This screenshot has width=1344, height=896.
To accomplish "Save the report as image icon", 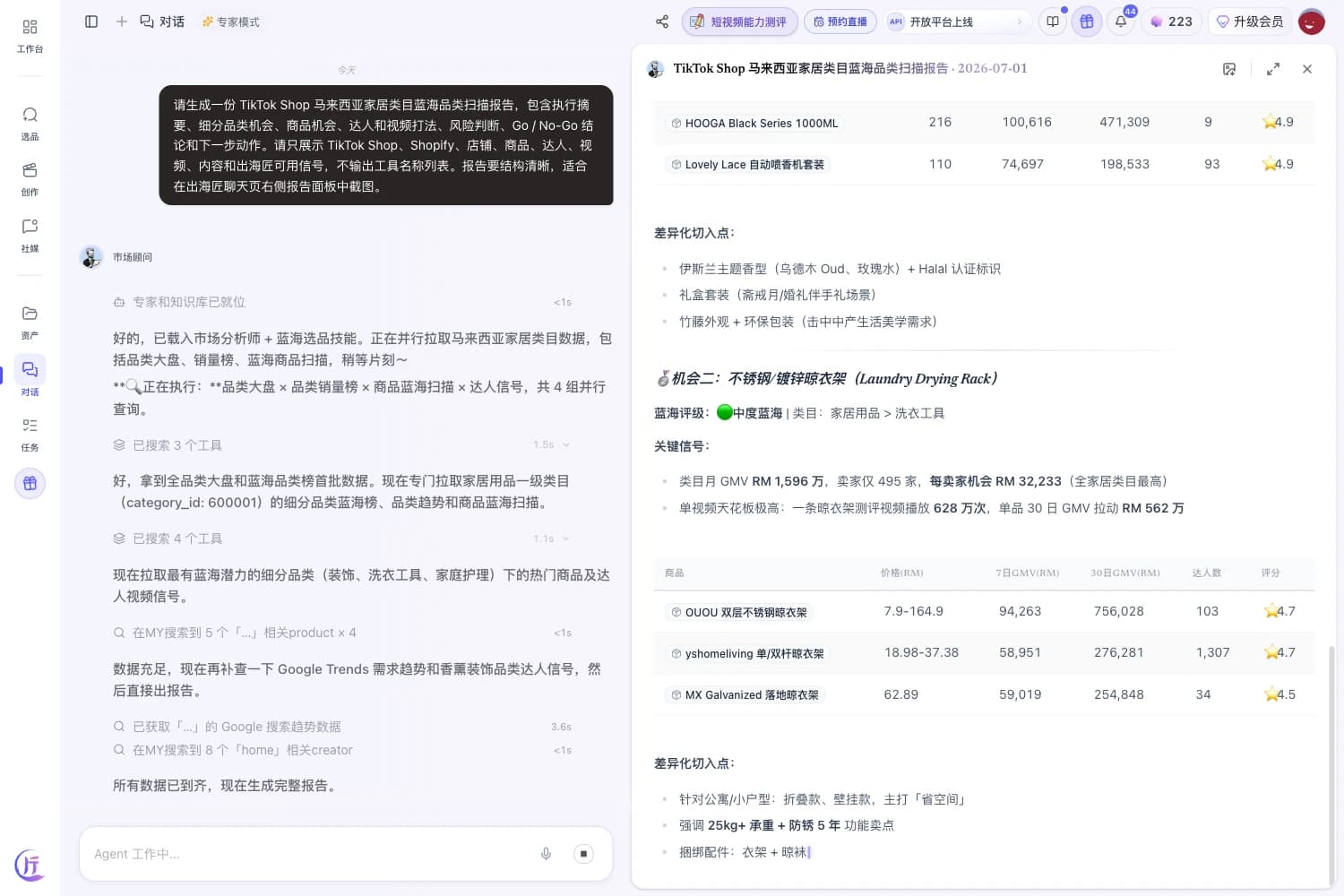I will coord(1229,69).
